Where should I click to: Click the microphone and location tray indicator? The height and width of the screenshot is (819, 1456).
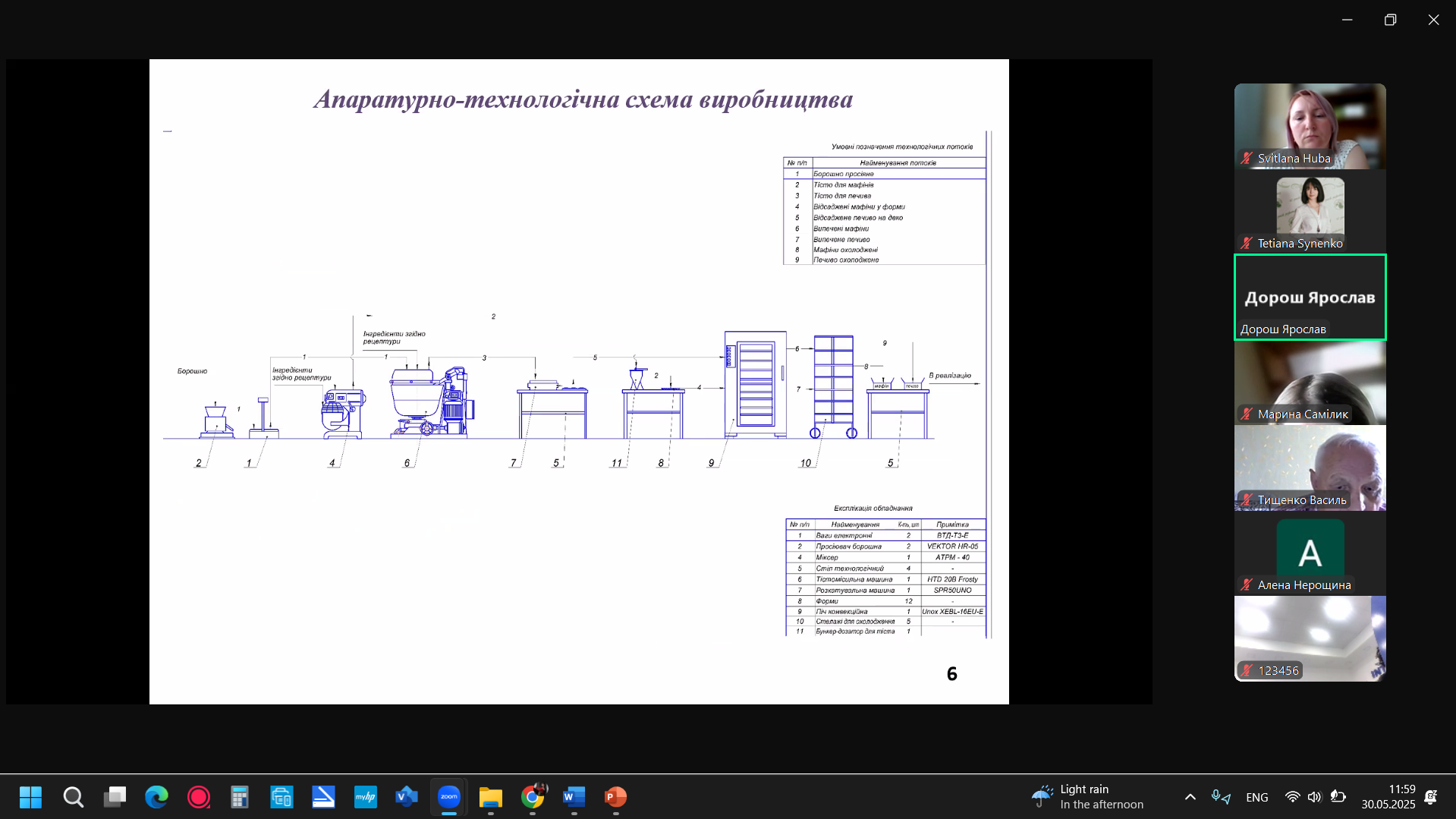click(1221, 797)
